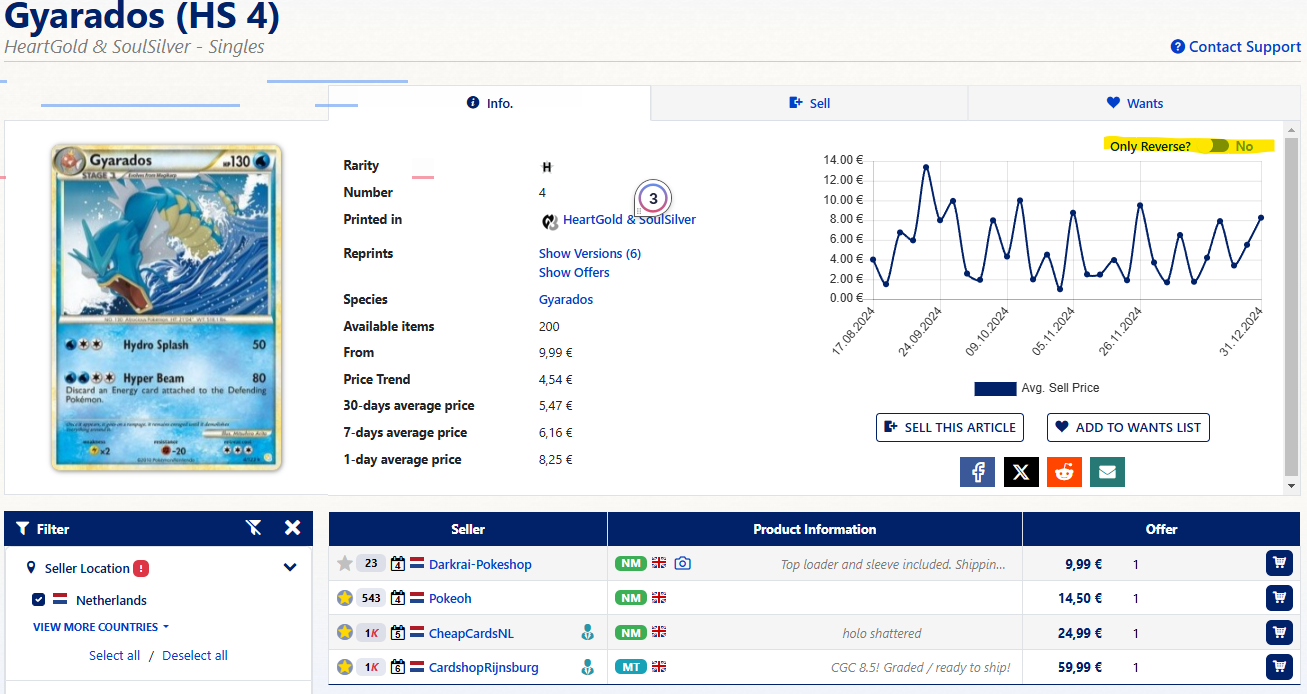Image resolution: width=1307 pixels, height=694 pixels.
Task: Share the card on Reddit
Action: click(1064, 472)
